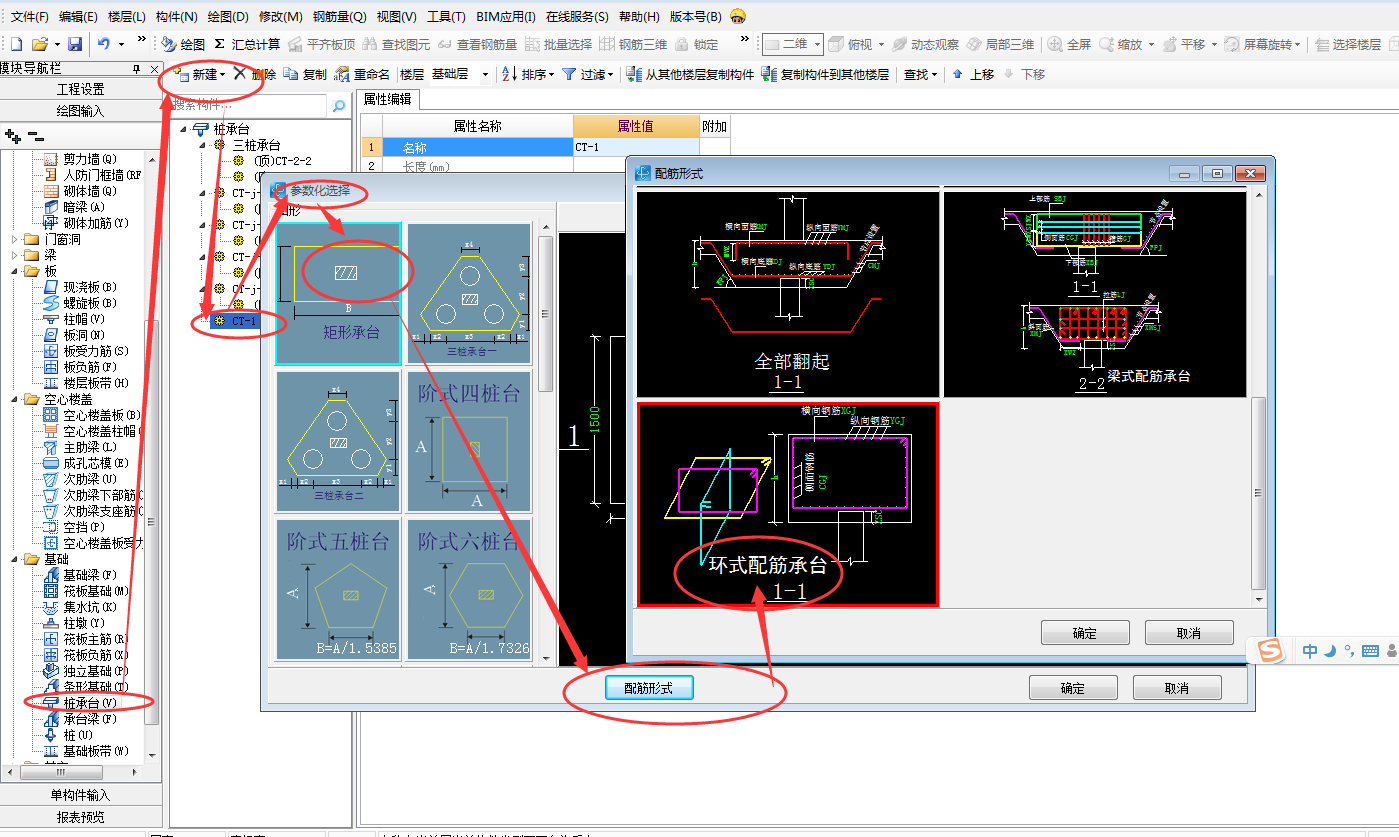
Task: Select the 矩形承台 thumbnail
Action: pos(338,293)
